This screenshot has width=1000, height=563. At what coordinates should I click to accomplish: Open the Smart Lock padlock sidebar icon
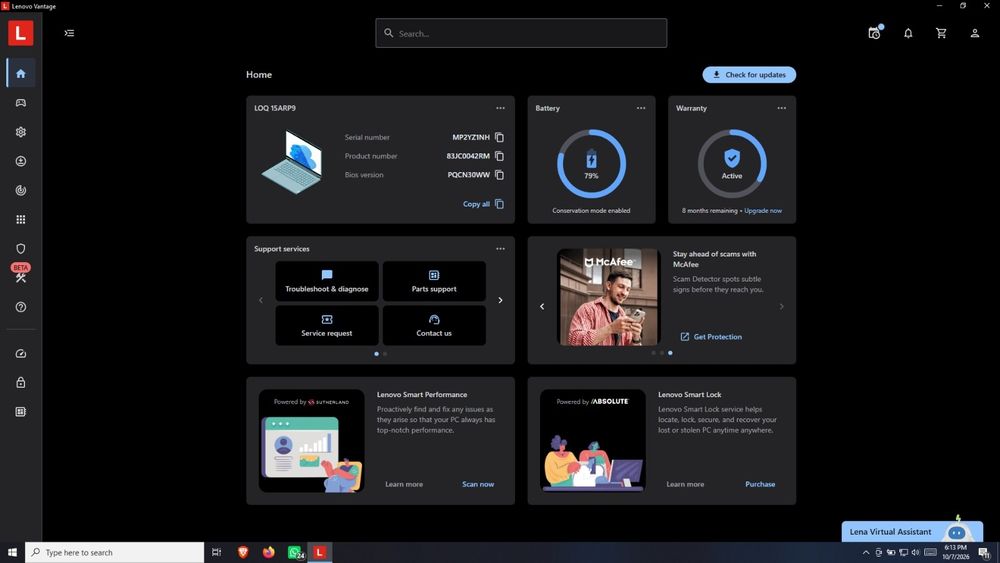(x=20, y=383)
